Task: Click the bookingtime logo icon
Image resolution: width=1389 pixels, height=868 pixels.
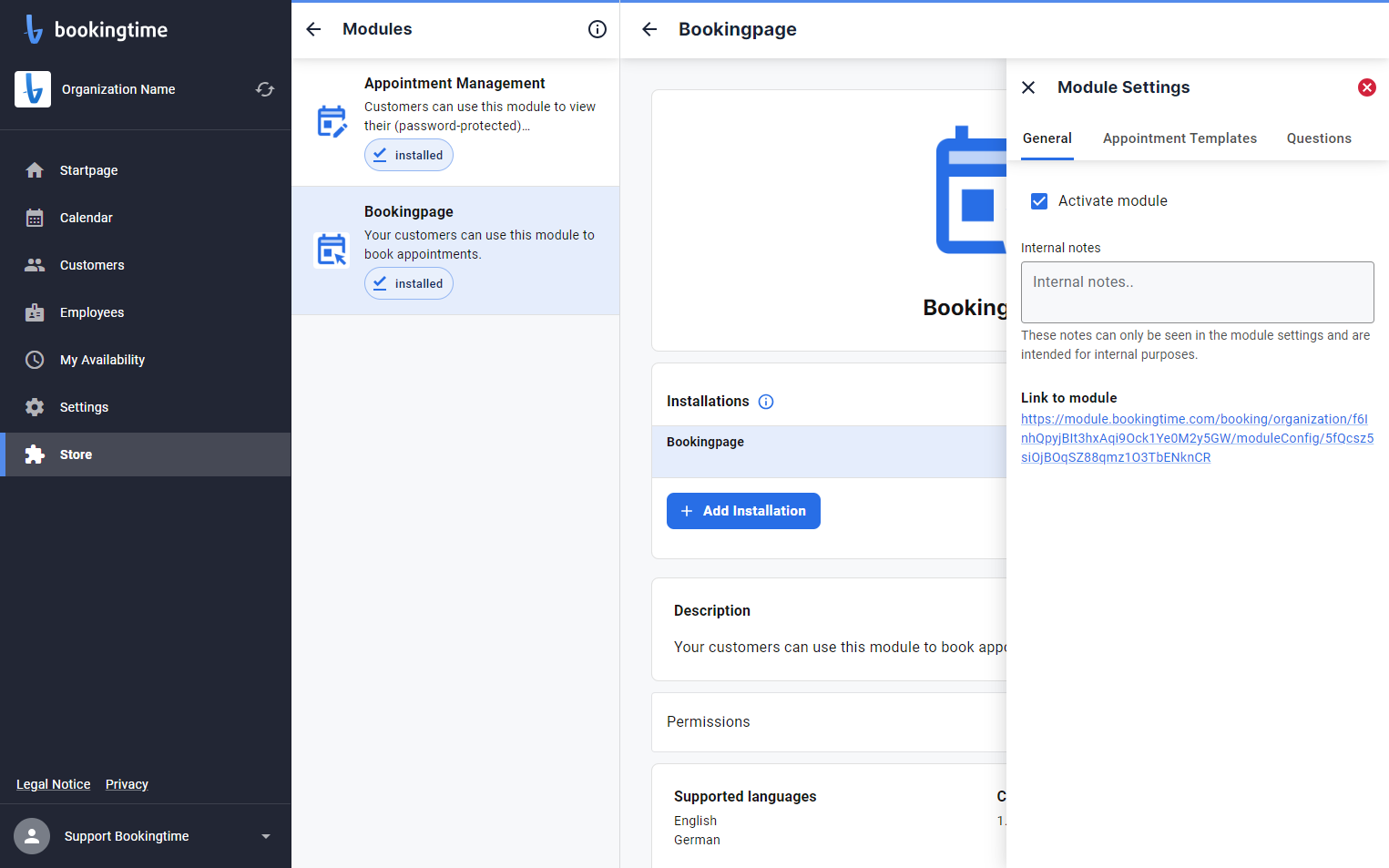Action: point(33,29)
